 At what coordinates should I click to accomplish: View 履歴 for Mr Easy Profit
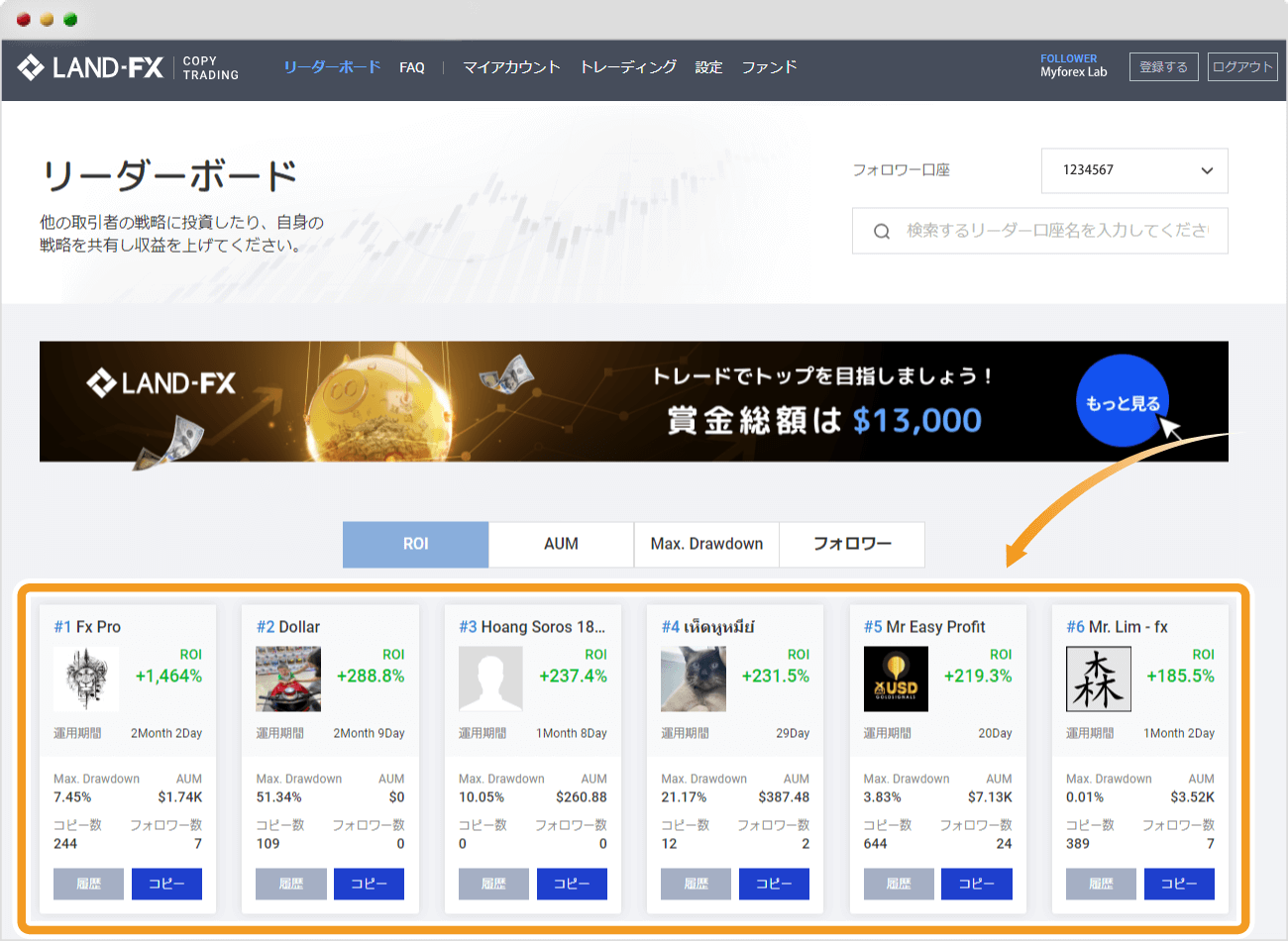(x=899, y=884)
